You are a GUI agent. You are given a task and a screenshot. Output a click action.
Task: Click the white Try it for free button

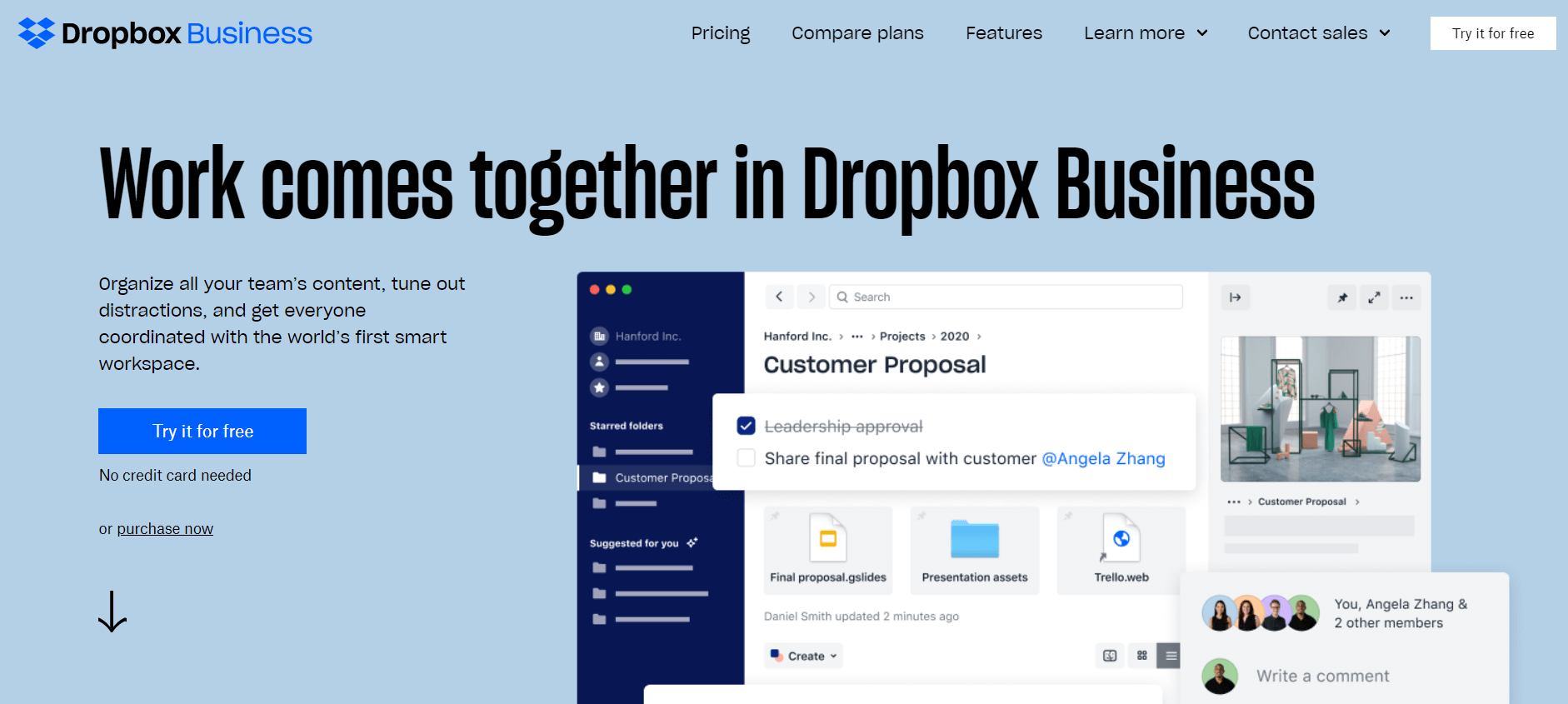pyautogui.click(x=1493, y=33)
